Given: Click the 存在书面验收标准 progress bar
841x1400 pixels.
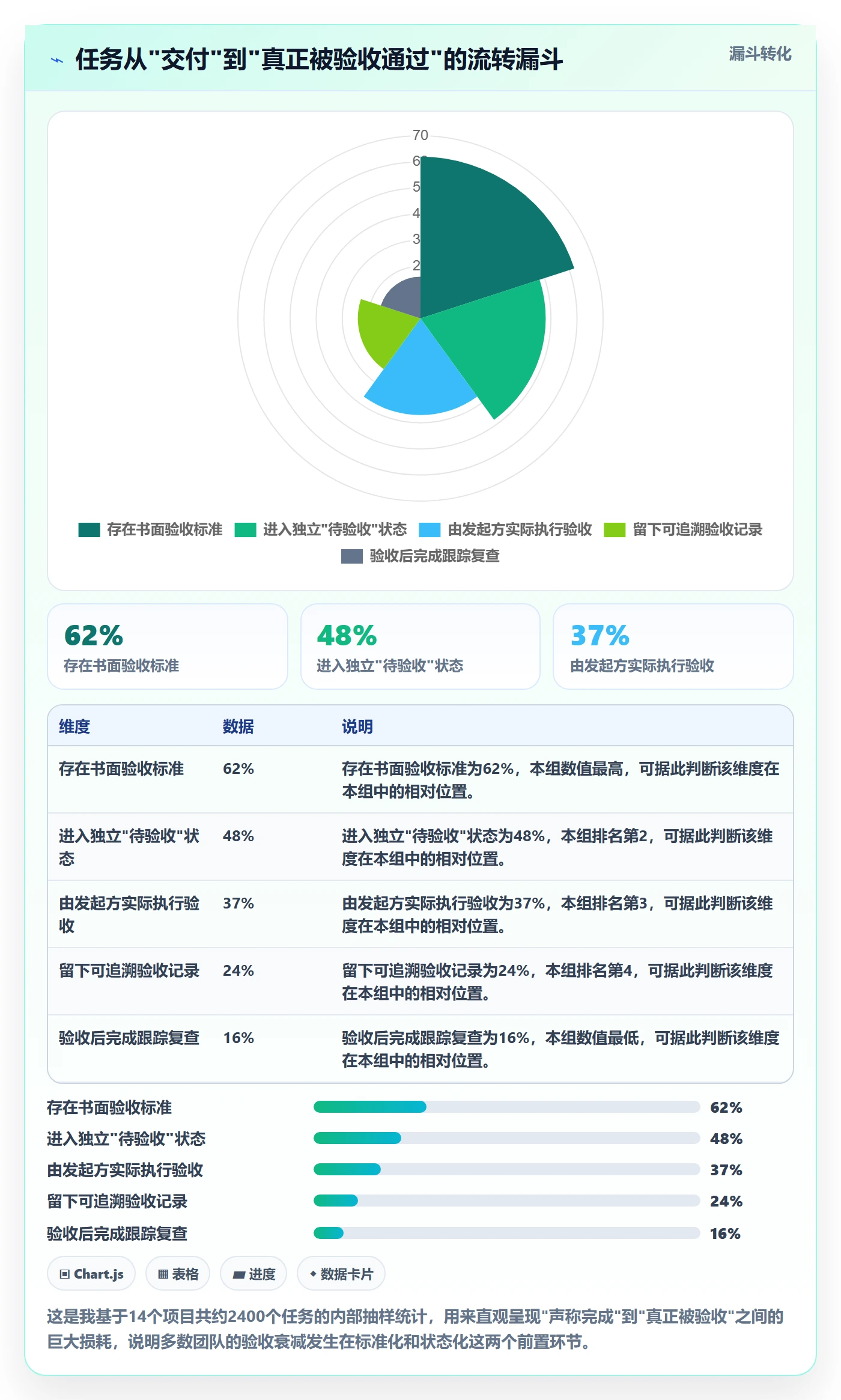Looking at the screenshot, I should click(x=506, y=1107).
